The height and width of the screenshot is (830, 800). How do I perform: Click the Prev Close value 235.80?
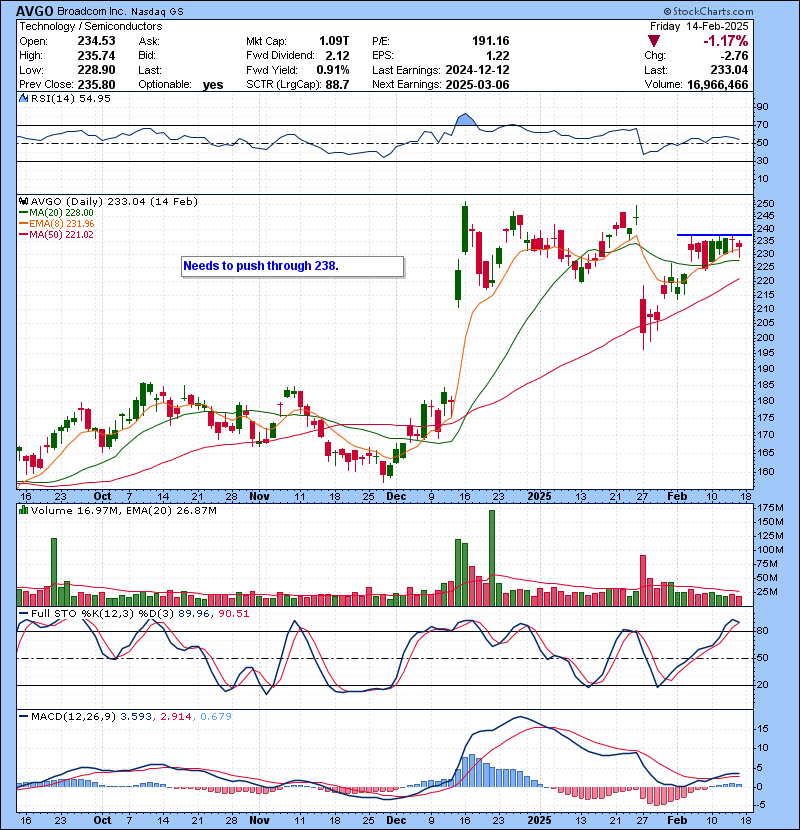pyautogui.click(x=96, y=85)
